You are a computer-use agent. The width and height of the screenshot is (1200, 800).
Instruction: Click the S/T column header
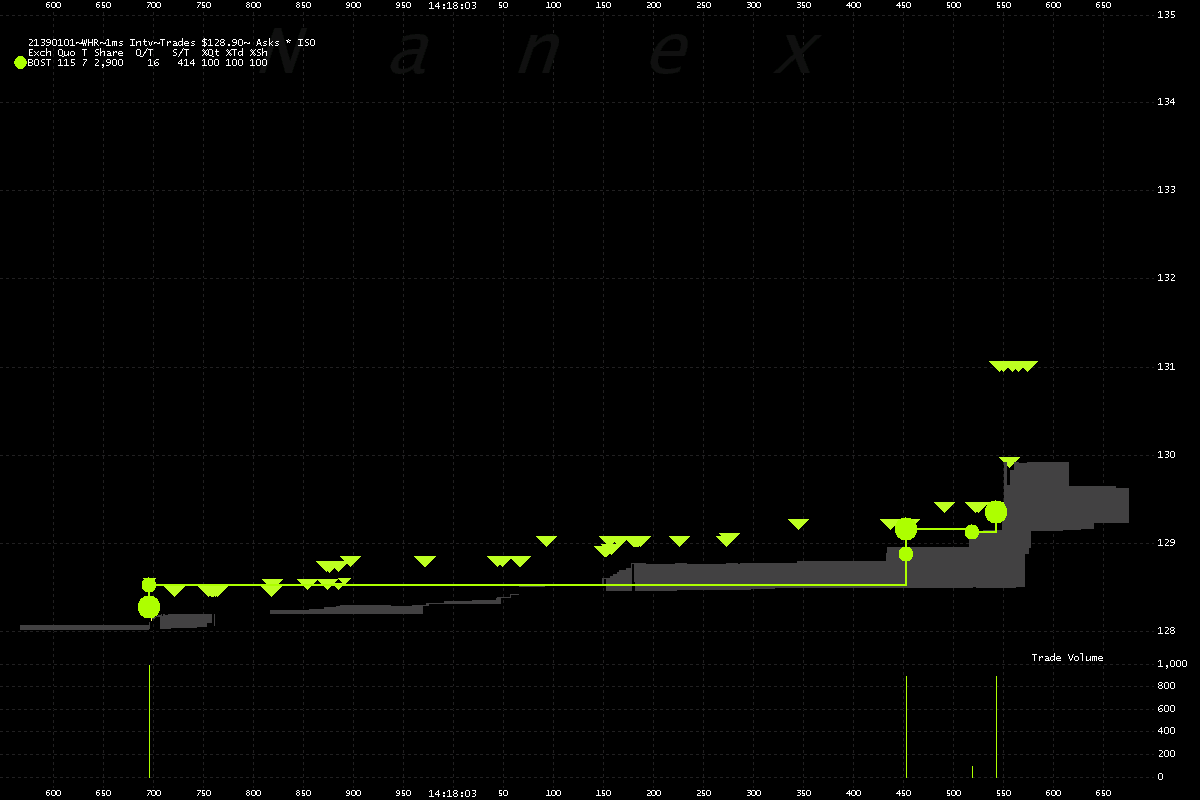click(x=181, y=52)
